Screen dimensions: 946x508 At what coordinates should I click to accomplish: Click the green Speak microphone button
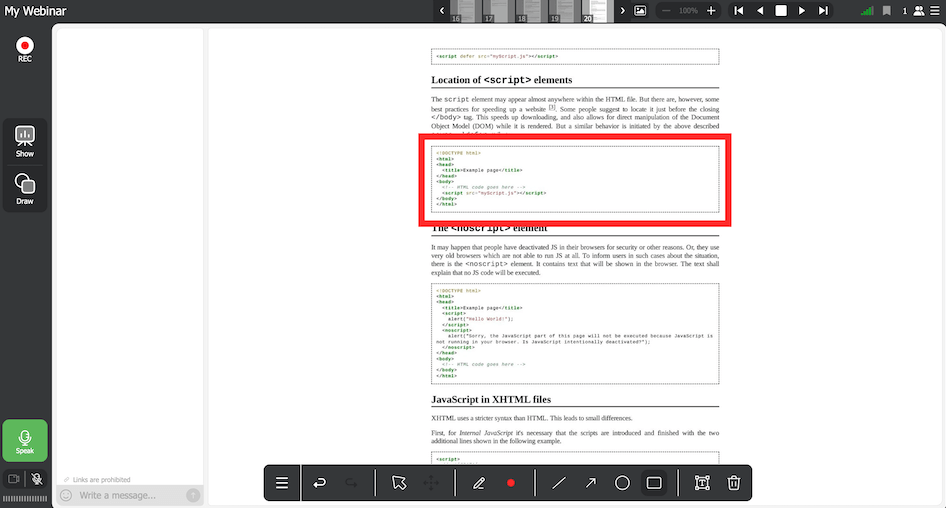pyautogui.click(x=25, y=441)
